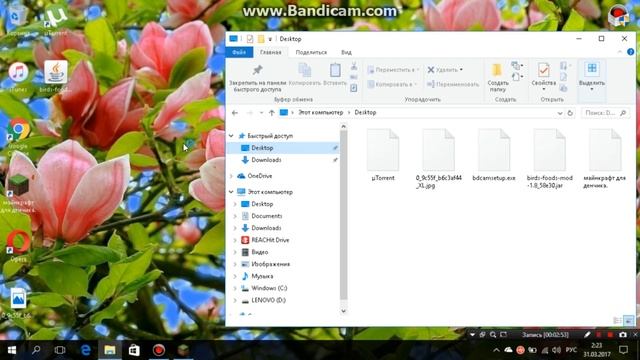Select Музыка in navigation pane
Image resolution: width=640 pixels, height=360 pixels.
(x=262, y=276)
